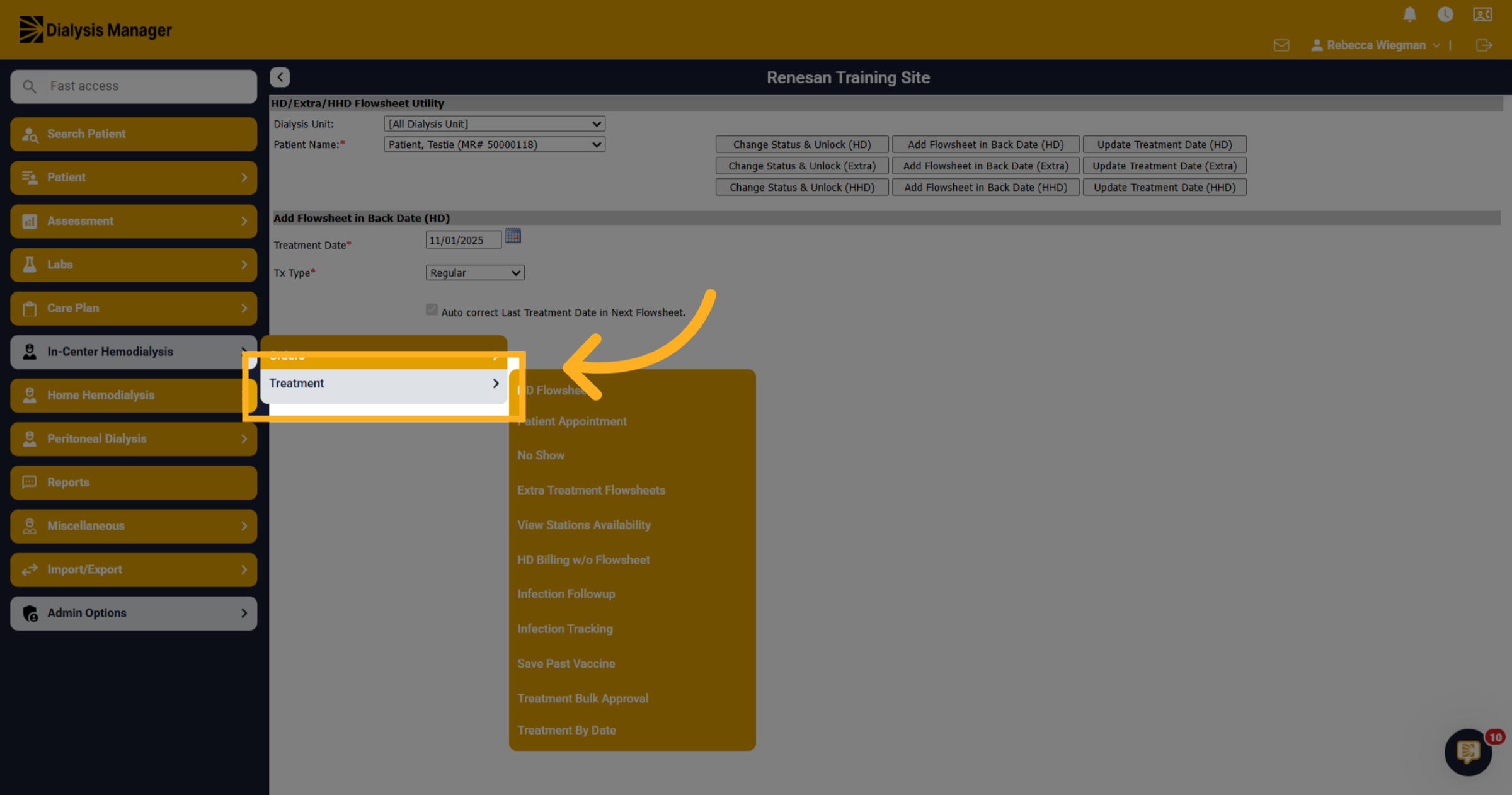Open the Tx Type dropdown
Viewport: 1512px width, 795px height.
(x=475, y=273)
